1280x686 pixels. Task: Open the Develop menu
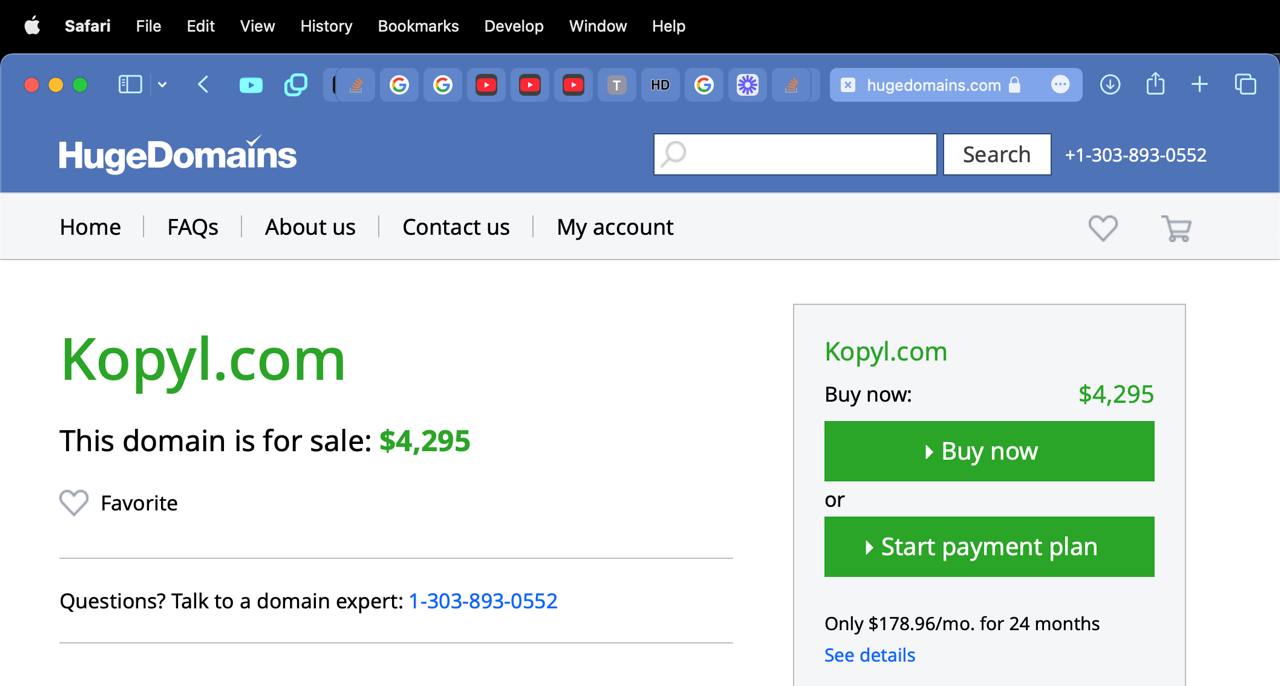pos(514,26)
